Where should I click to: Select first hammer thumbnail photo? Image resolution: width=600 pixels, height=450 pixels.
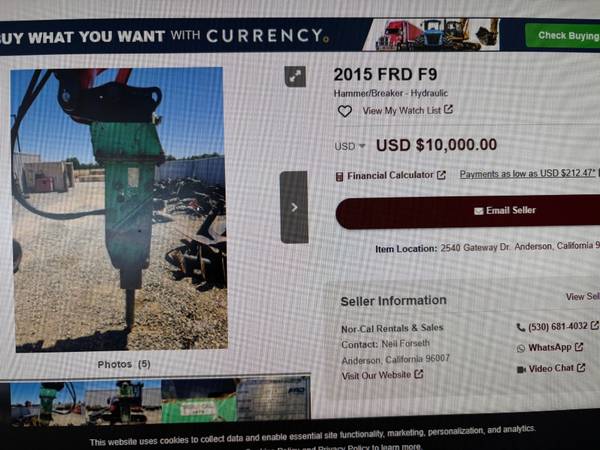[x=47, y=403]
